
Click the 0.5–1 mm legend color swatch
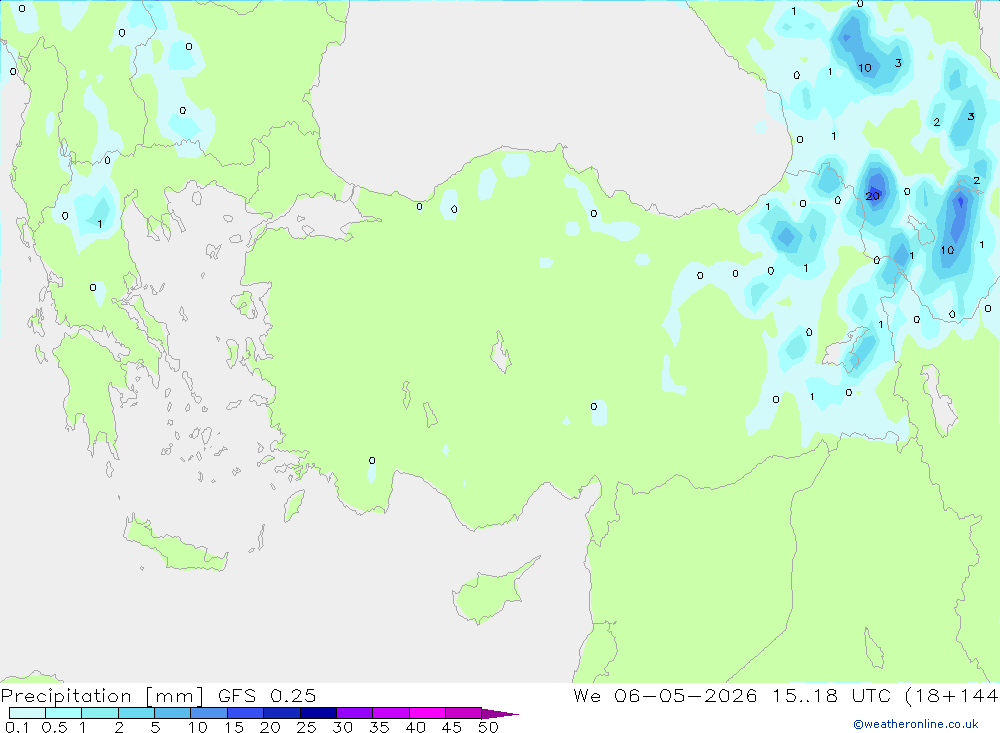point(63,713)
